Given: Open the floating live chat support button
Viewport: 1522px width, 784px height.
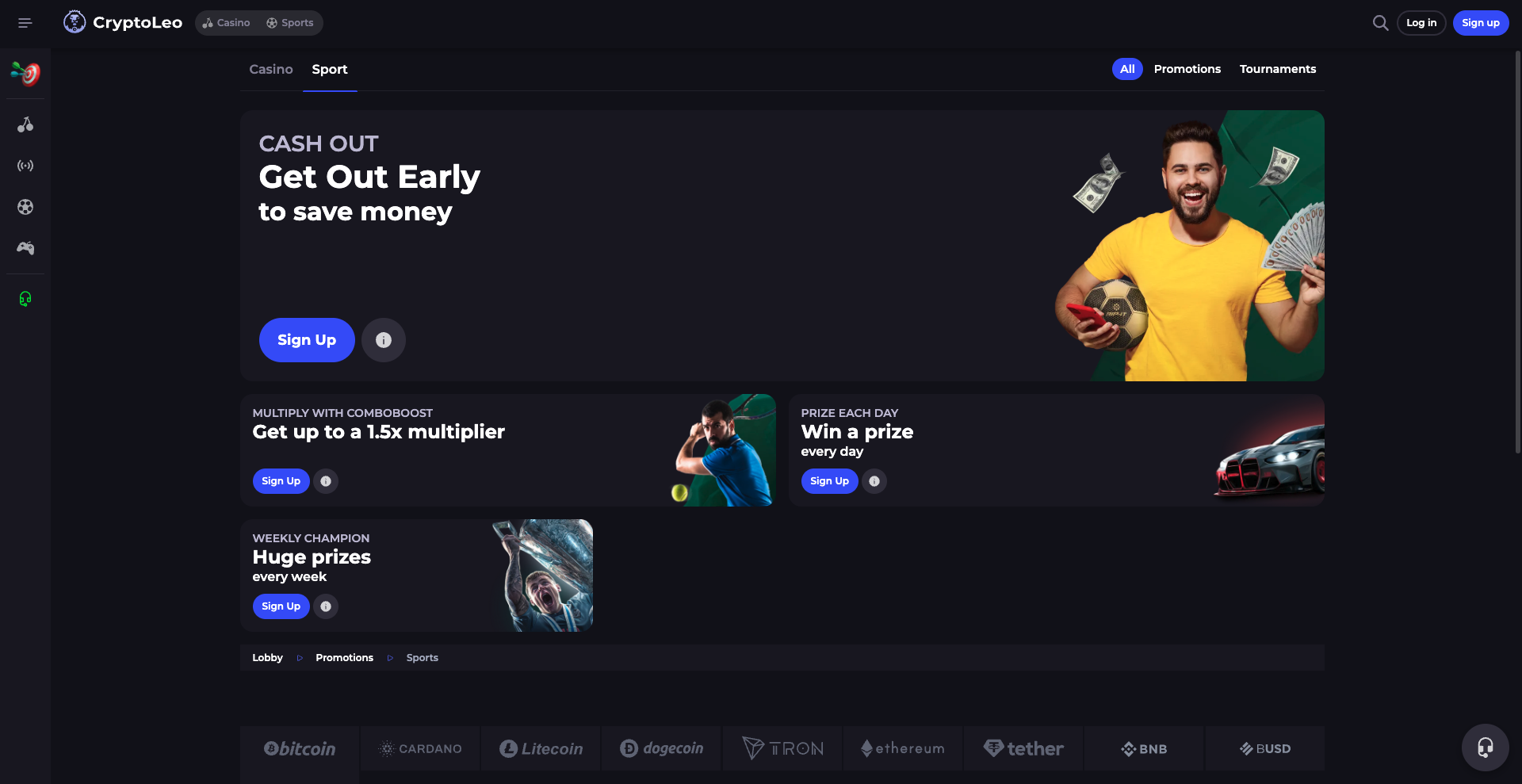Looking at the screenshot, I should pos(1485,748).
